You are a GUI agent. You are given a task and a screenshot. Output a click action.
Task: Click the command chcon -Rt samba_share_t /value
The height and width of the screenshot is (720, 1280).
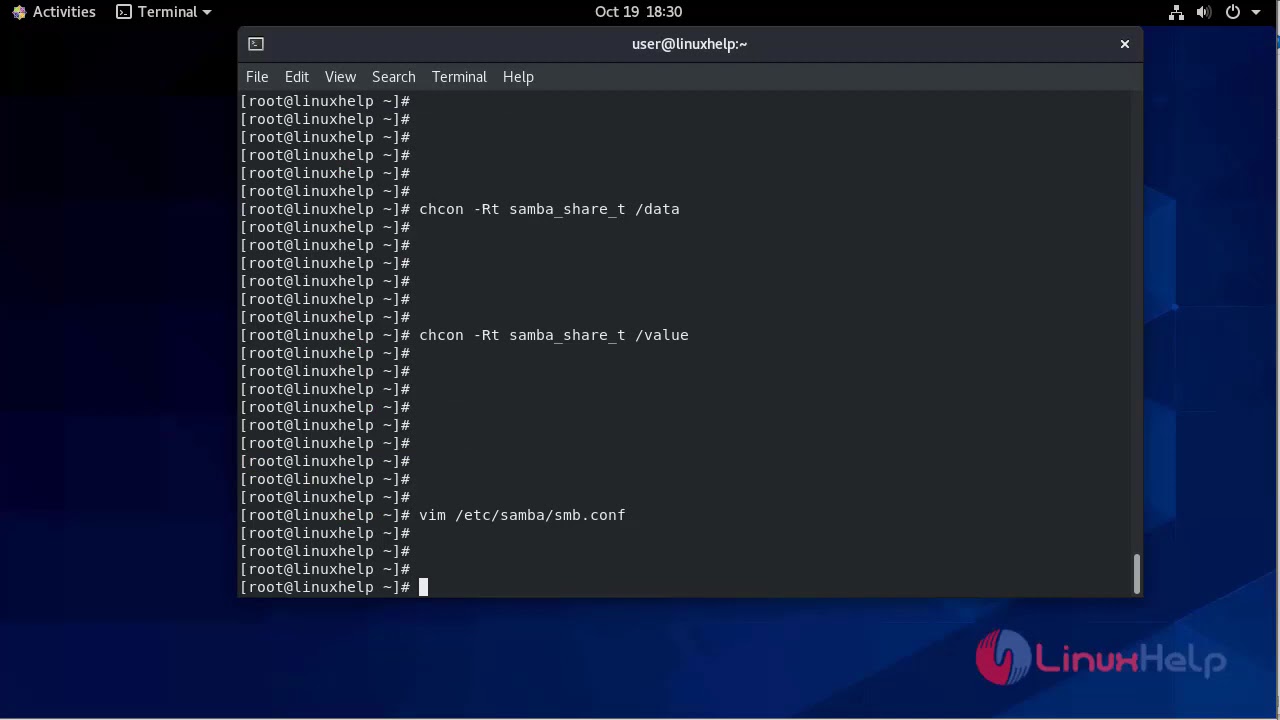[554, 335]
